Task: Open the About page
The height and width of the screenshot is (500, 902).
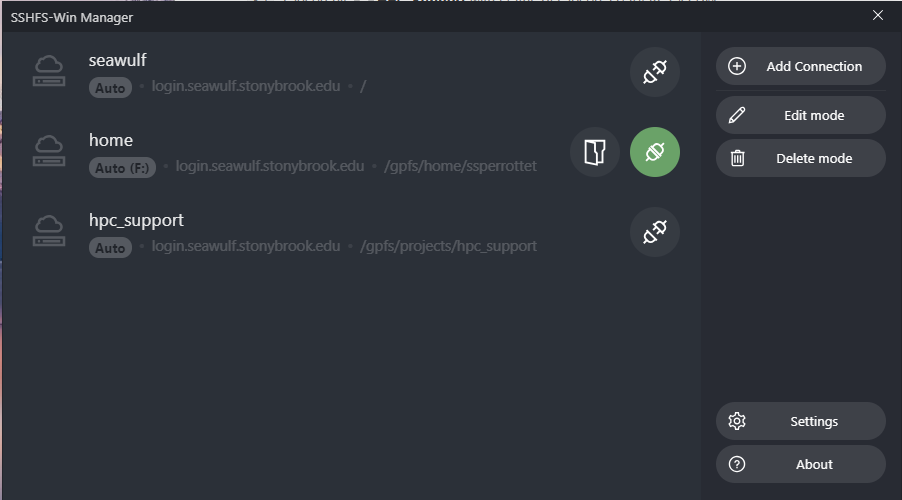Action: tap(800, 464)
